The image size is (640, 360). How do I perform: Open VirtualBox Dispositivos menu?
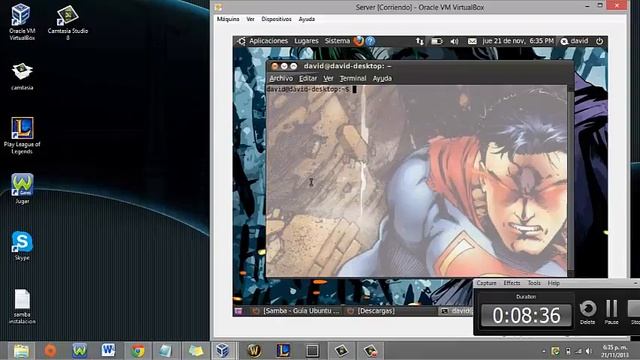point(276,19)
